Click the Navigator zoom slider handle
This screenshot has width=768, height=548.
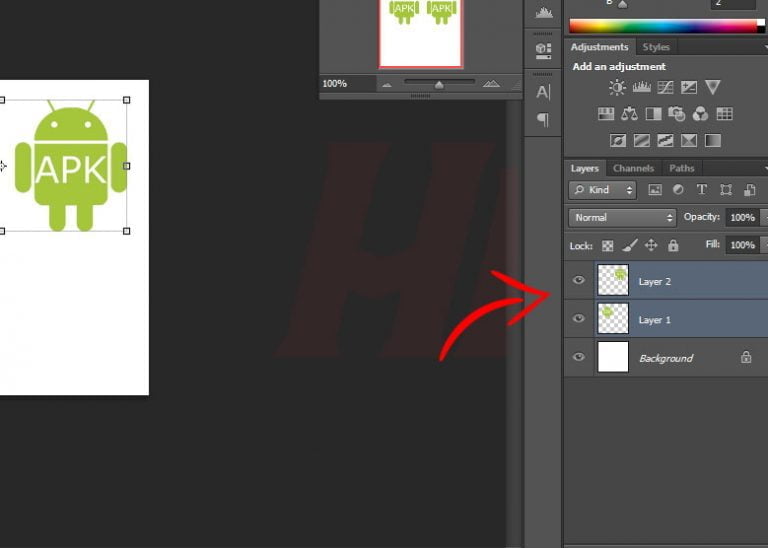point(439,85)
